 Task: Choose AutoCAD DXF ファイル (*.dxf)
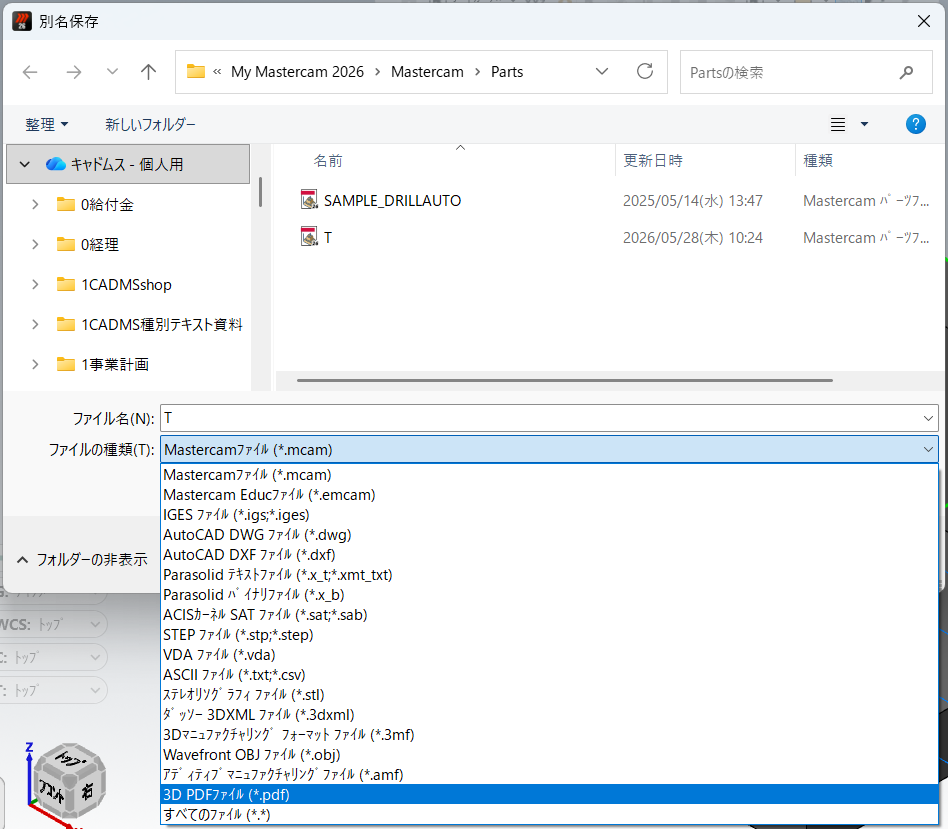click(x=549, y=554)
